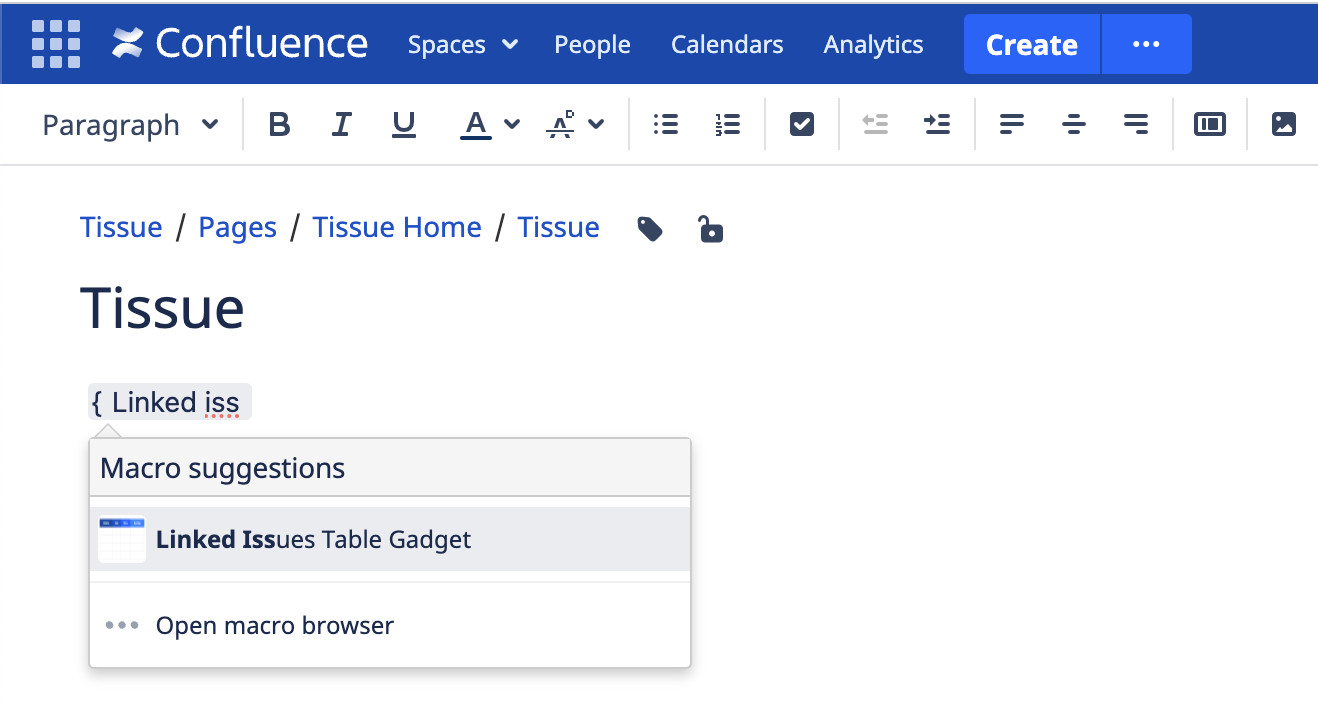1318x708 pixels.
Task: Open the Spaces menu
Action: point(463,44)
